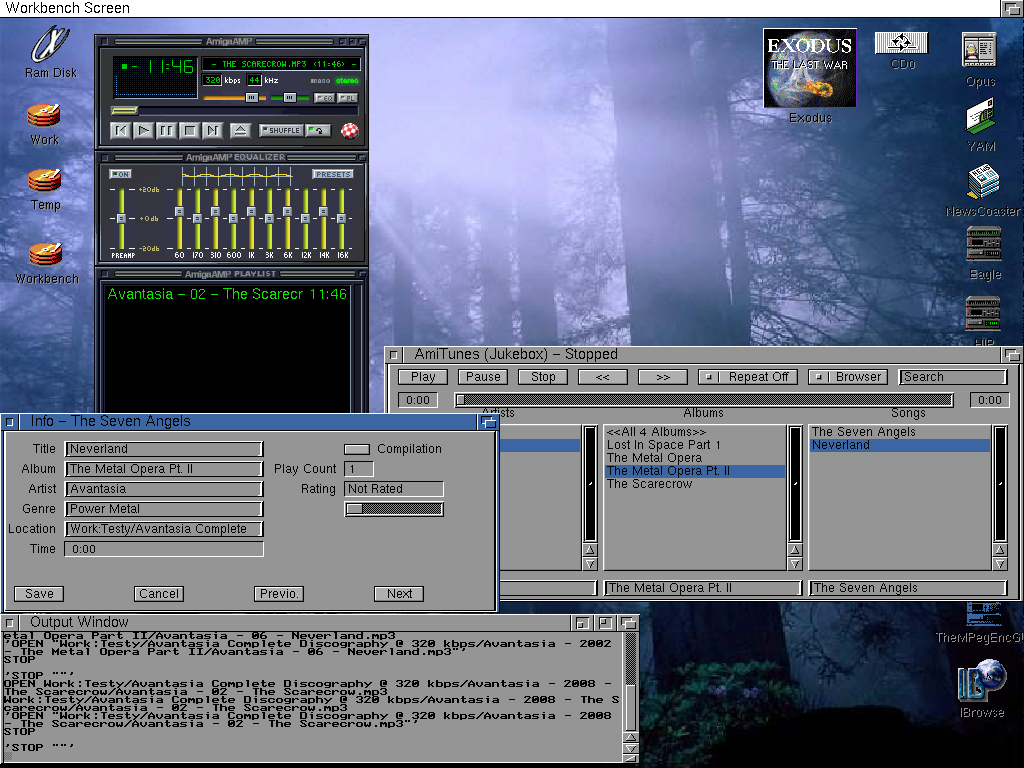Open the Opus desktop icon
1024x768 pixels.
point(979,51)
